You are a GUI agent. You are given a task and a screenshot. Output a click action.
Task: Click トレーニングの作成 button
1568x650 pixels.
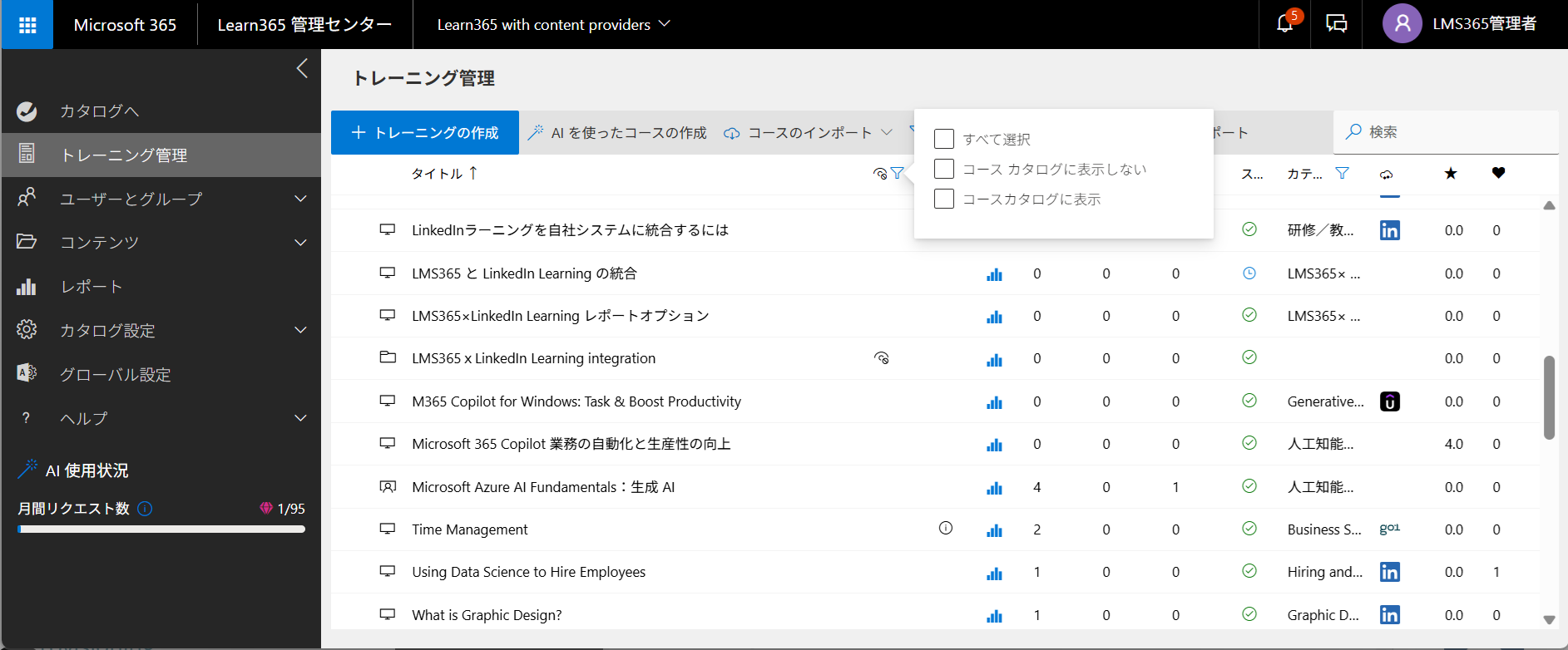(x=425, y=132)
